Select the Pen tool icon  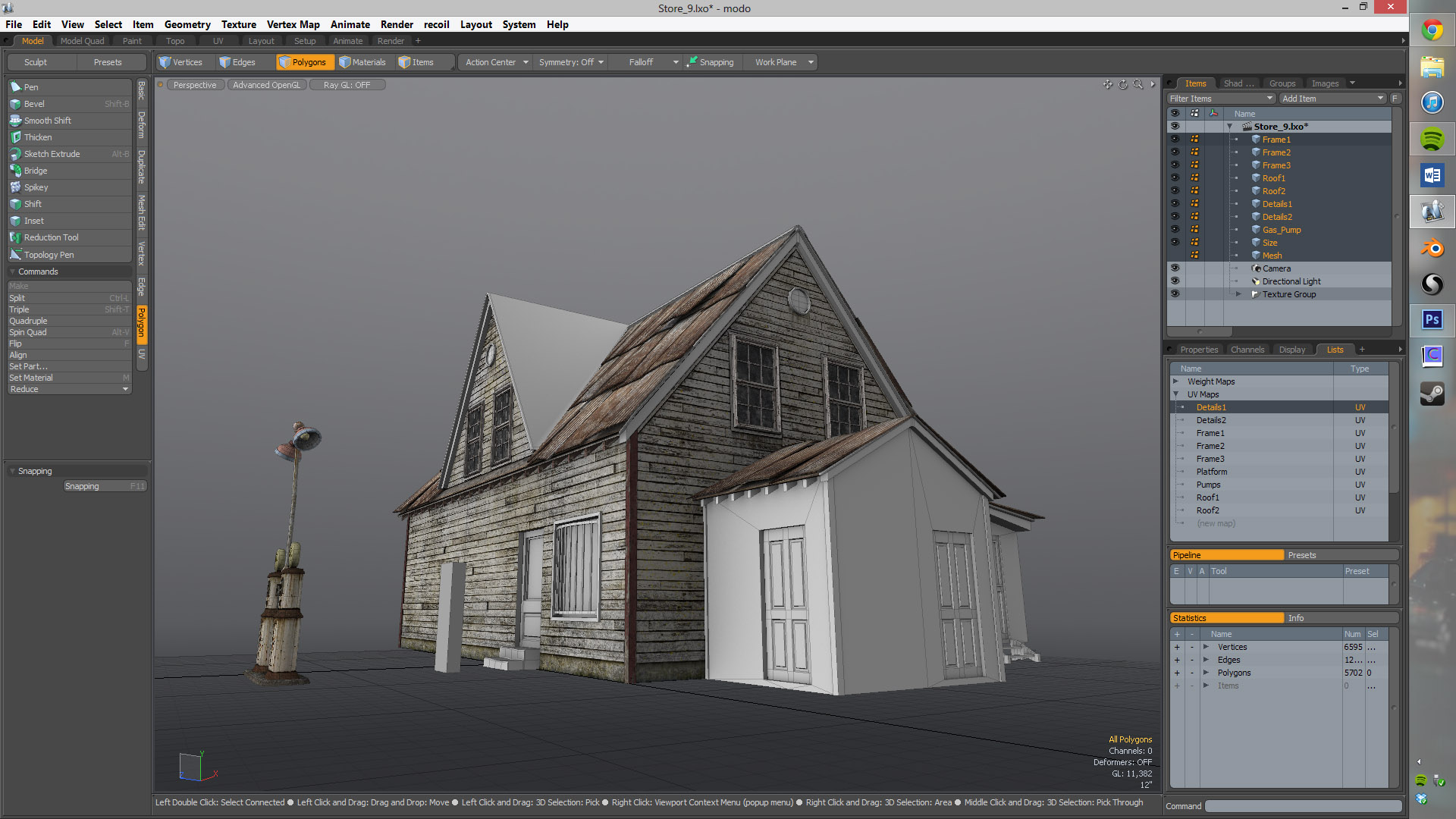15,87
